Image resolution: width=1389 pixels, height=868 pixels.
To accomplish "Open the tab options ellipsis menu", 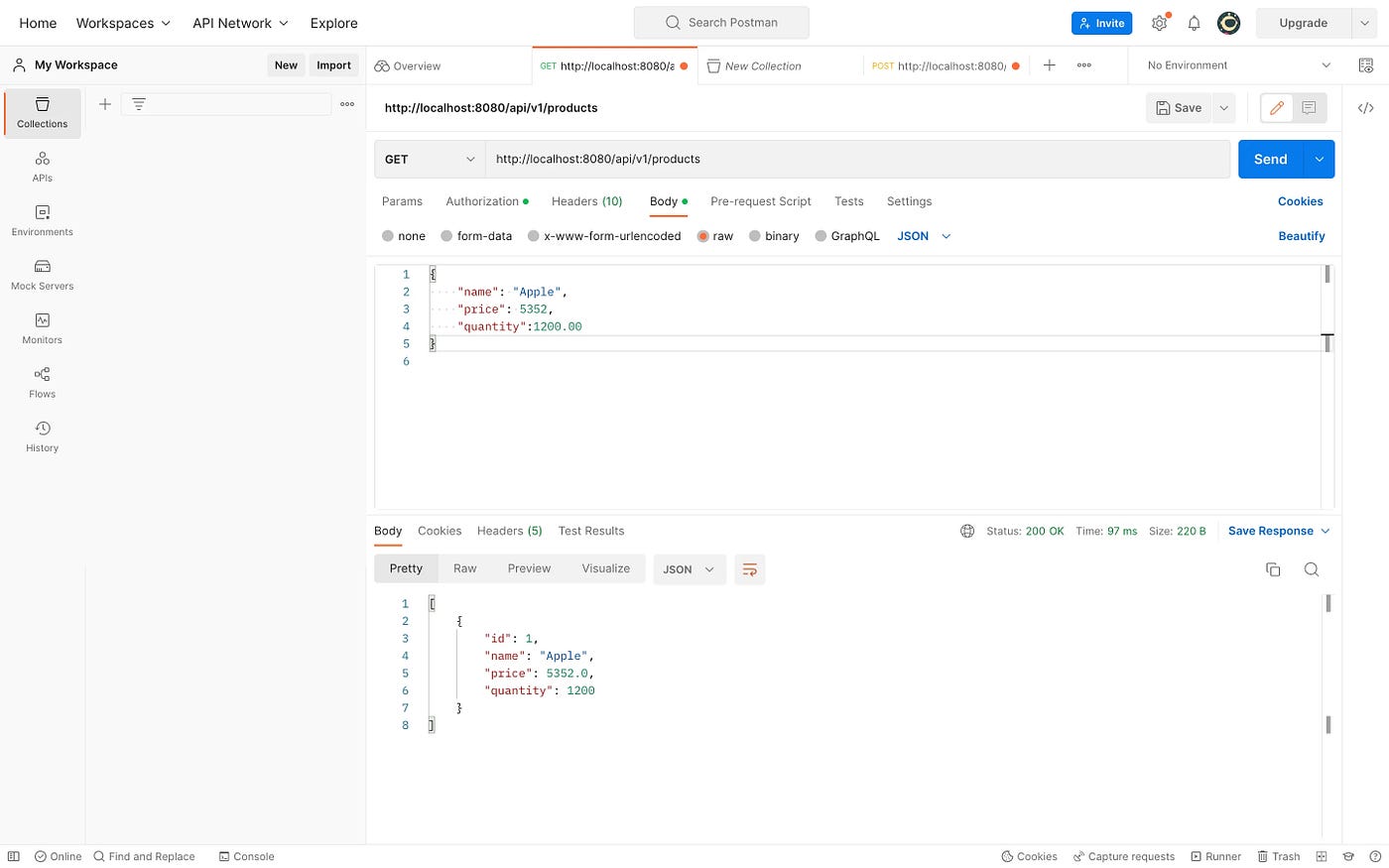I will click(x=1084, y=65).
